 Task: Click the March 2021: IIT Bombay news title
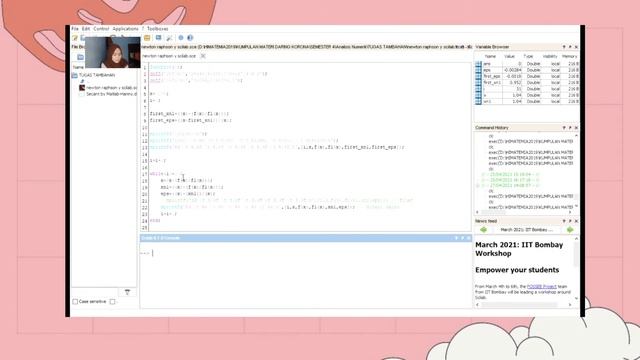(527, 230)
